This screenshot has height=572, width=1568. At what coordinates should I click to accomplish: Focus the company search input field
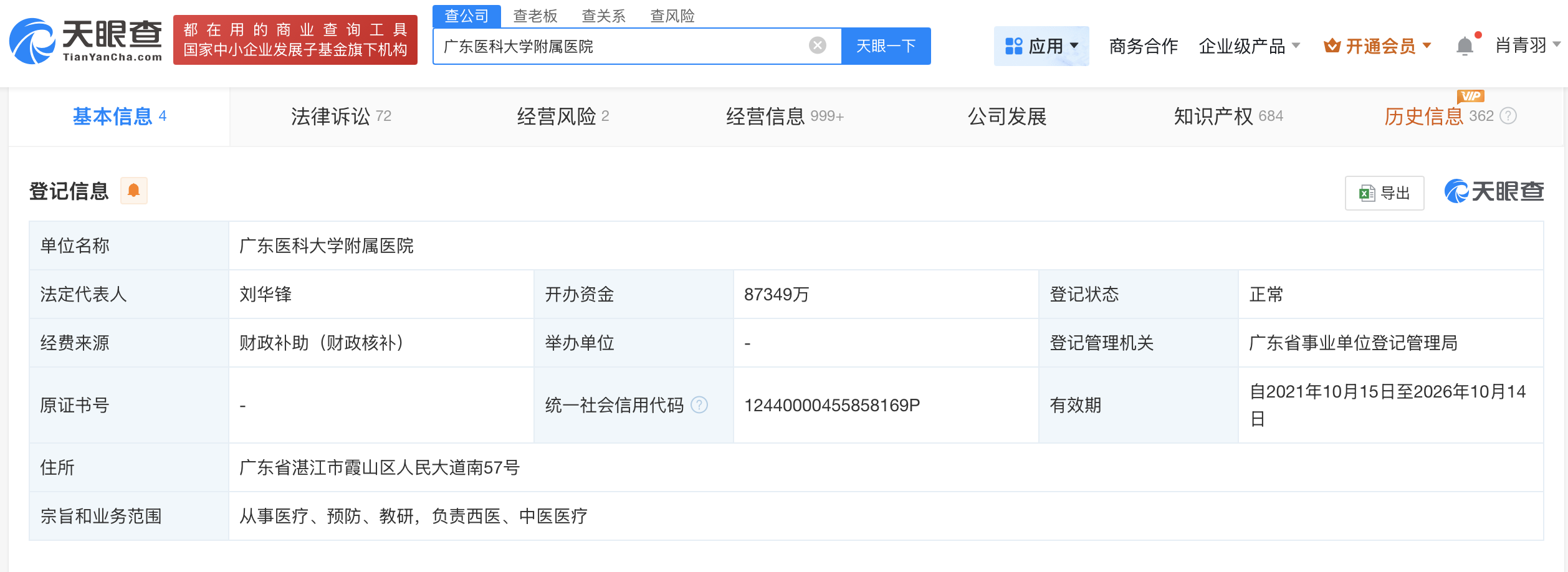click(x=623, y=46)
